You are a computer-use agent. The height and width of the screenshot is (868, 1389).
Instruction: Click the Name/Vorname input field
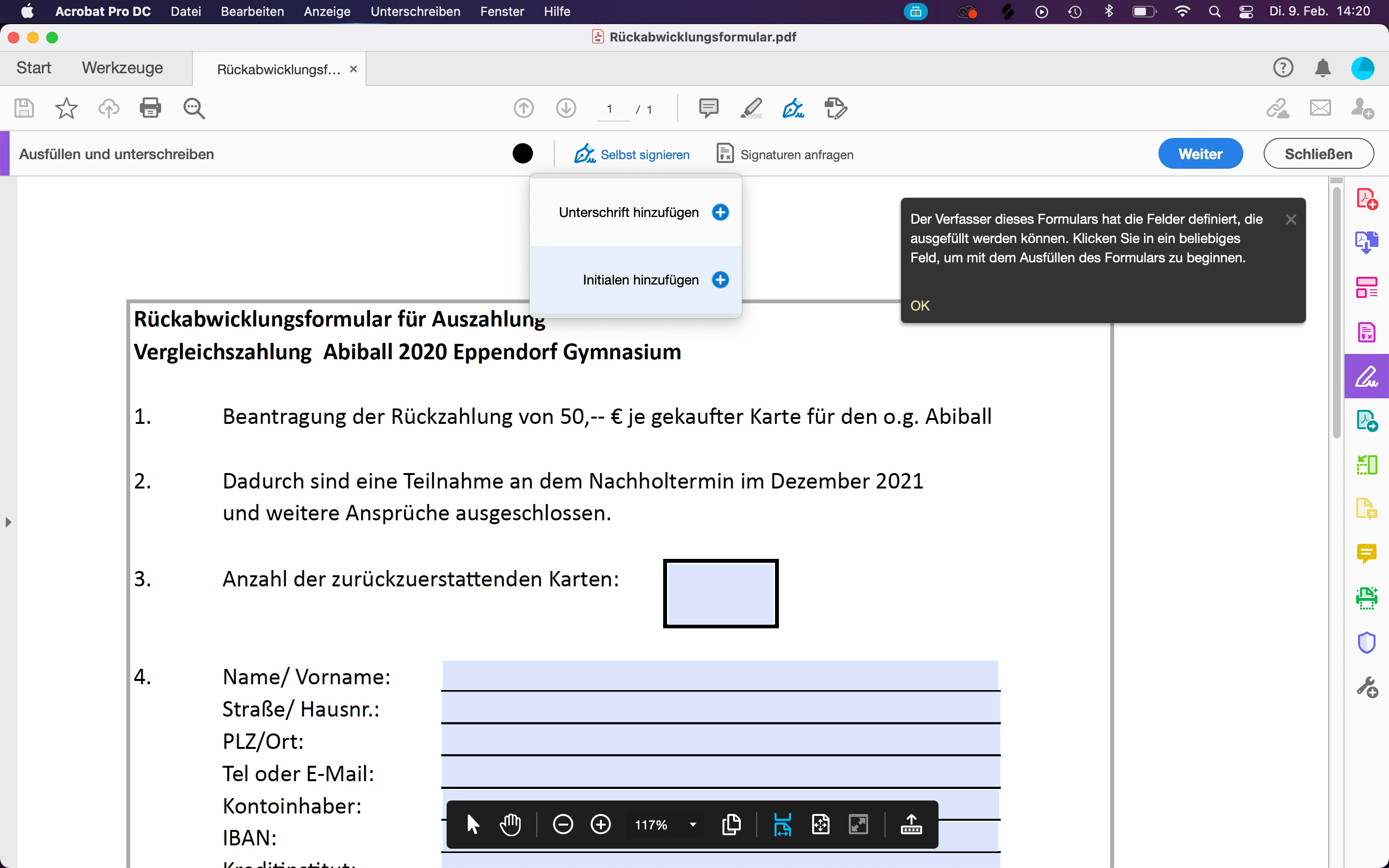[x=720, y=676]
